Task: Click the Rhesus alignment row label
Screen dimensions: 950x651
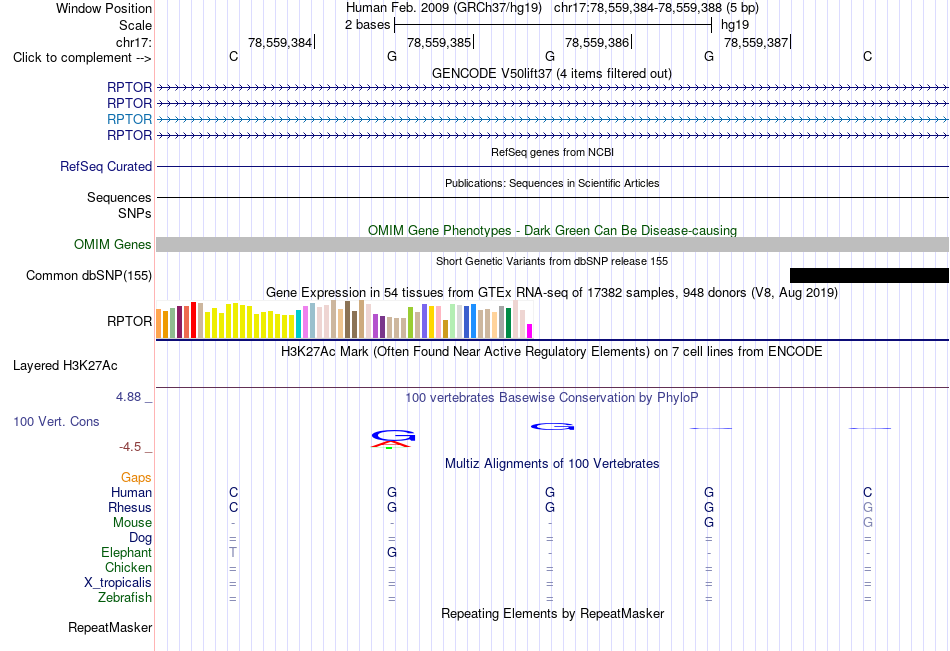Action: click(130, 507)
